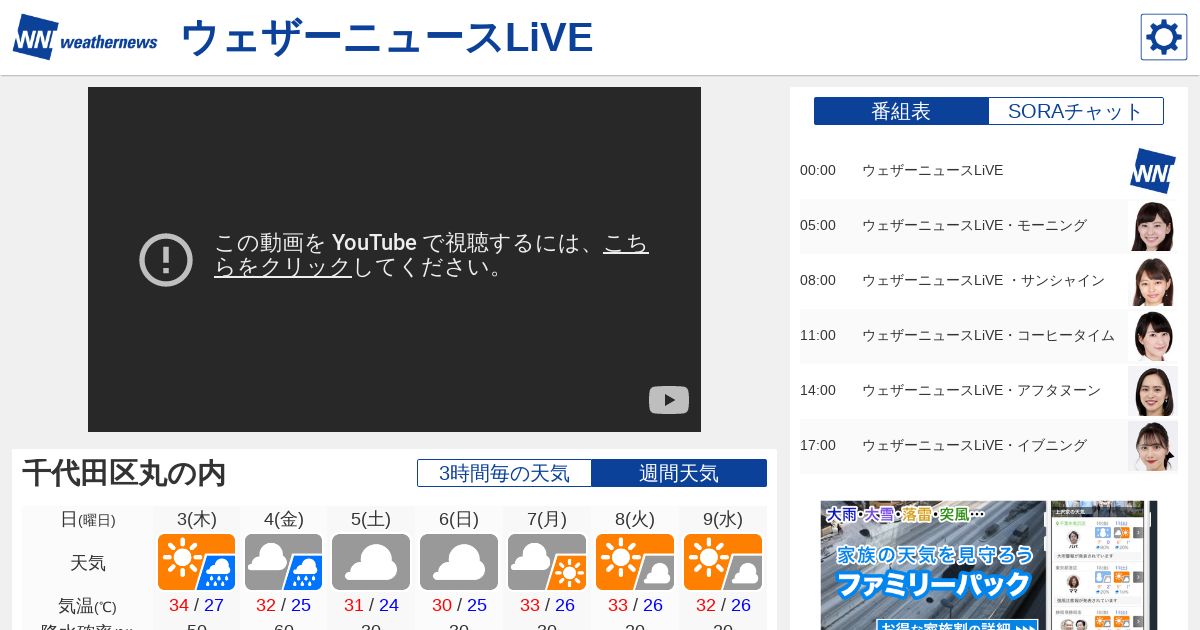This screenshot has width=1200, height=630.
Task: Click the ウェザーニュースLiVE page title
Action: (x=387, y=38)
